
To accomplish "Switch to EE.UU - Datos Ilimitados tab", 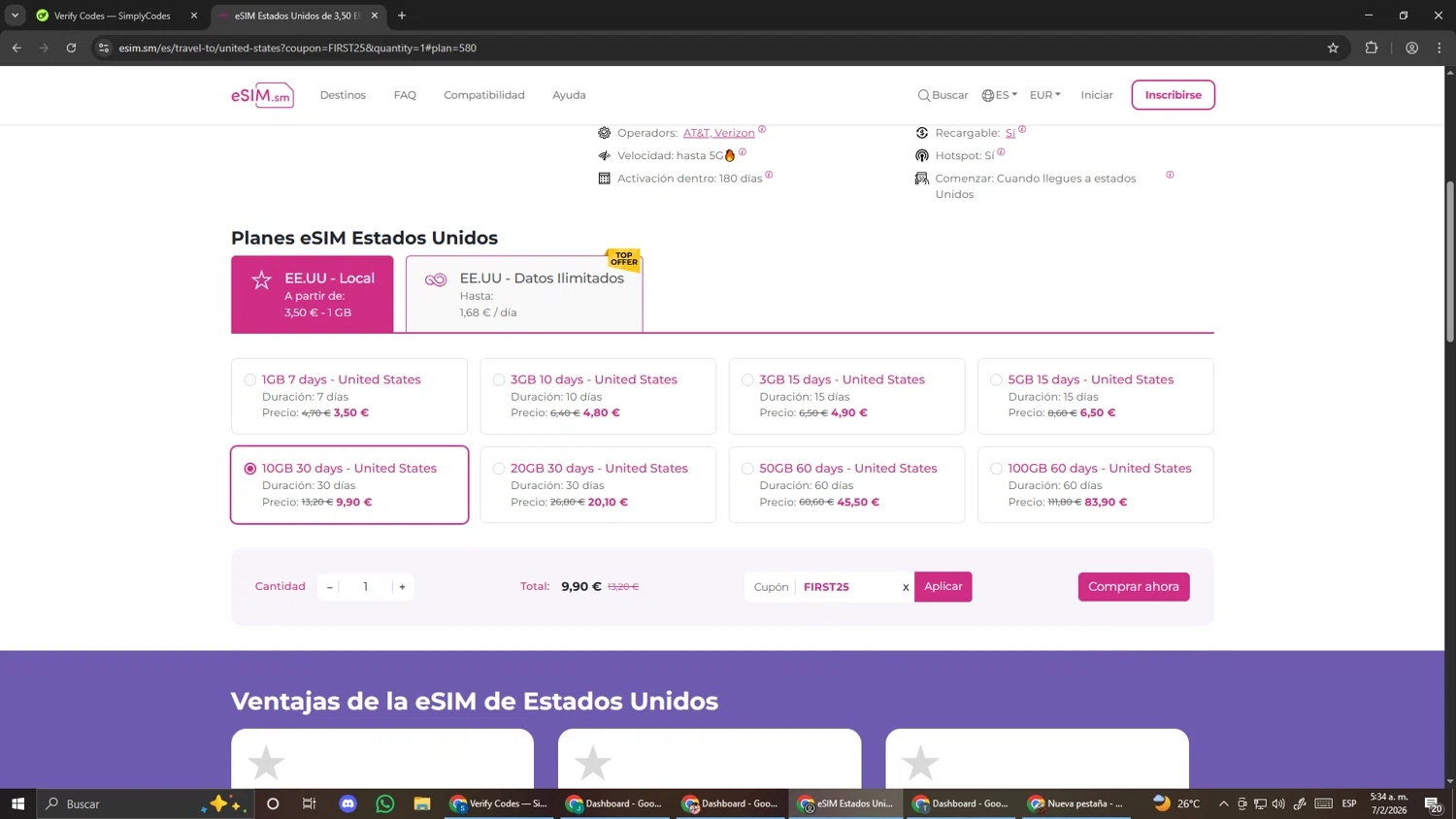I will (x=524, y=294).
